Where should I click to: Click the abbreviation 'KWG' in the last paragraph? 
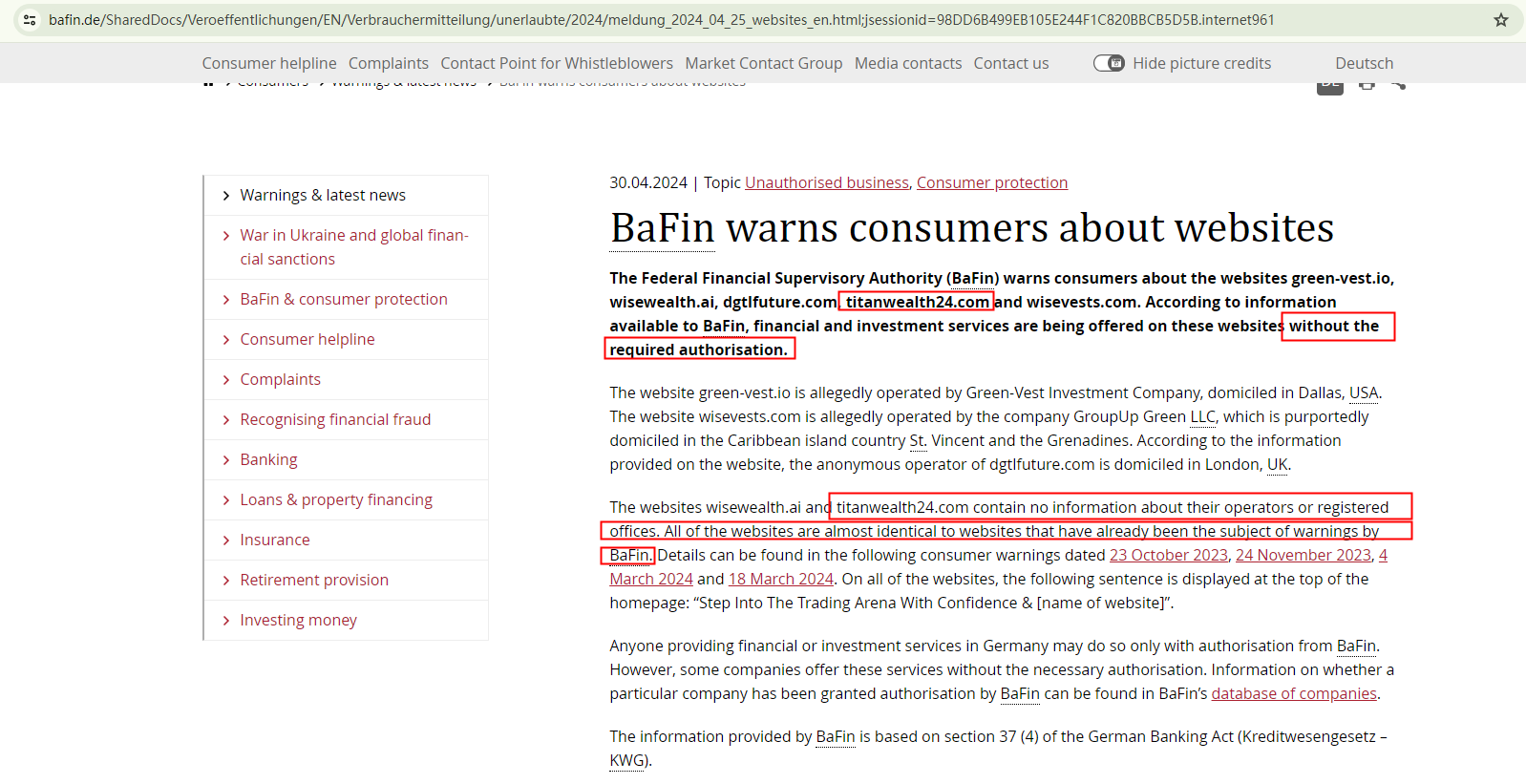(627, 760)
